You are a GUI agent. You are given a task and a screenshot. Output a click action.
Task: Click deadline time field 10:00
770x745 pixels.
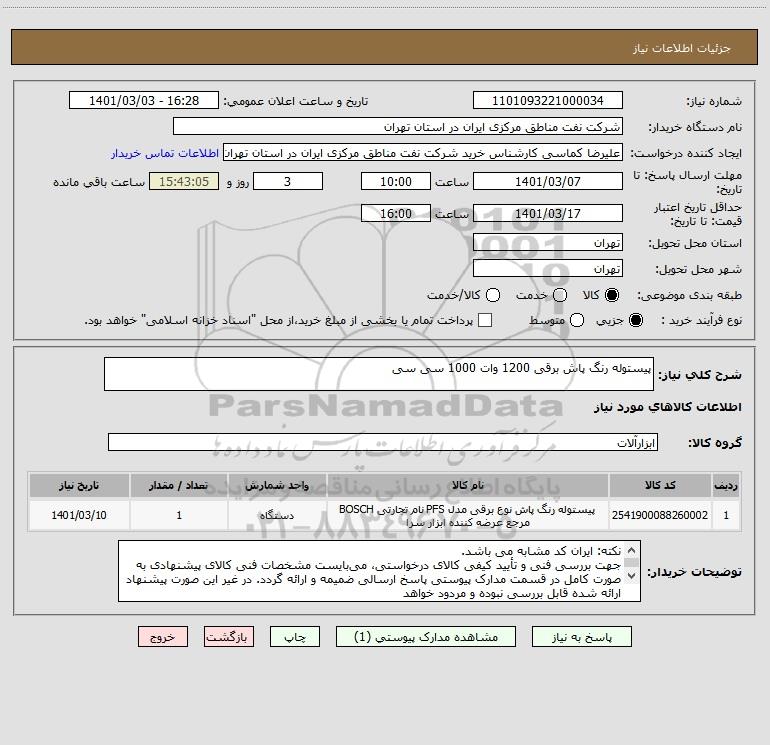coord(396,182)
